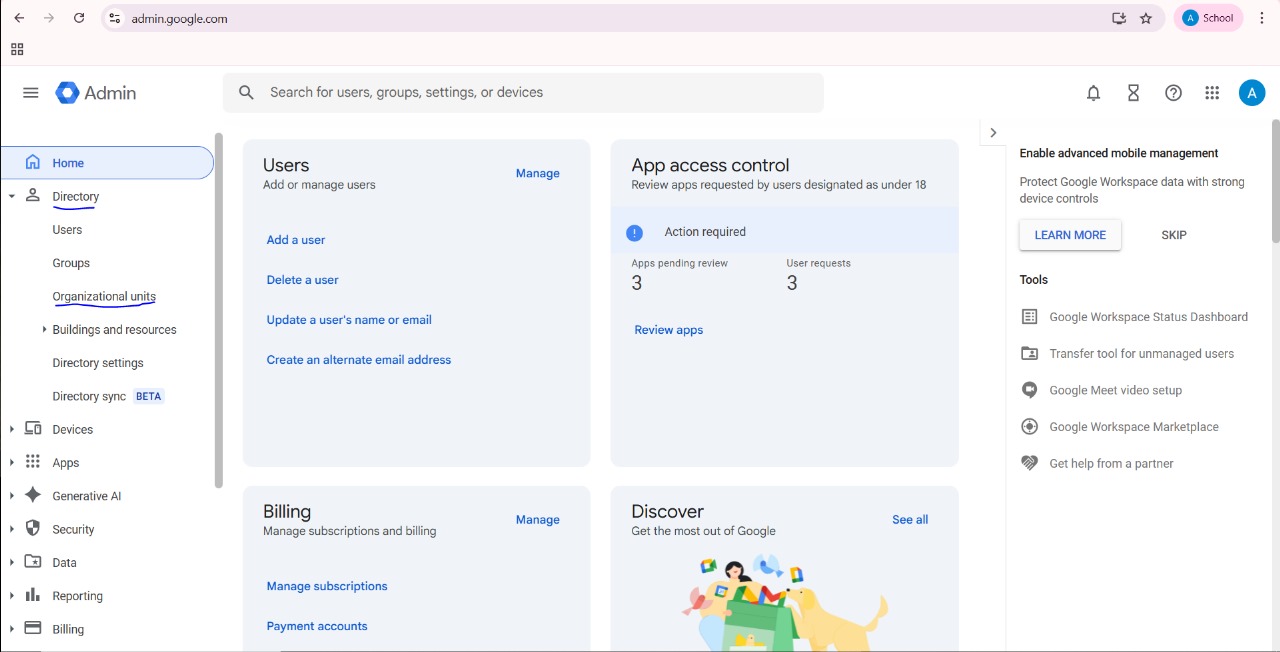
Task: Collapse the right side panel chevron
Action: point(992,133)
